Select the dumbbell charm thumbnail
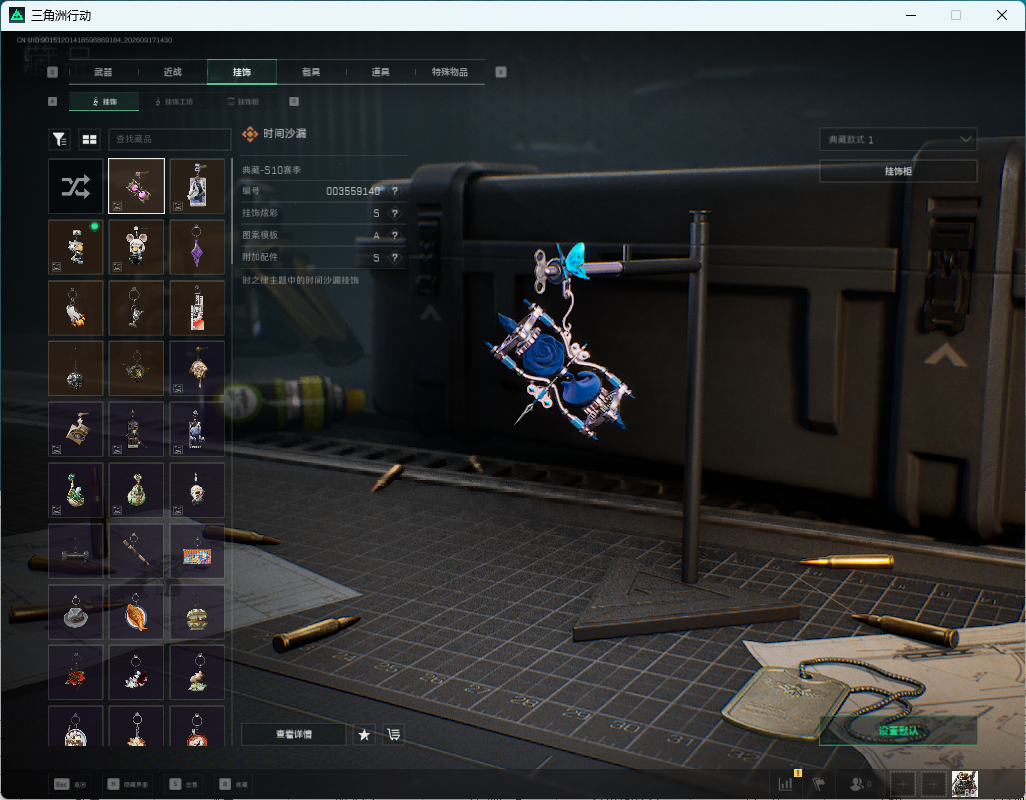1026x800 pixels. coord(76,551)
